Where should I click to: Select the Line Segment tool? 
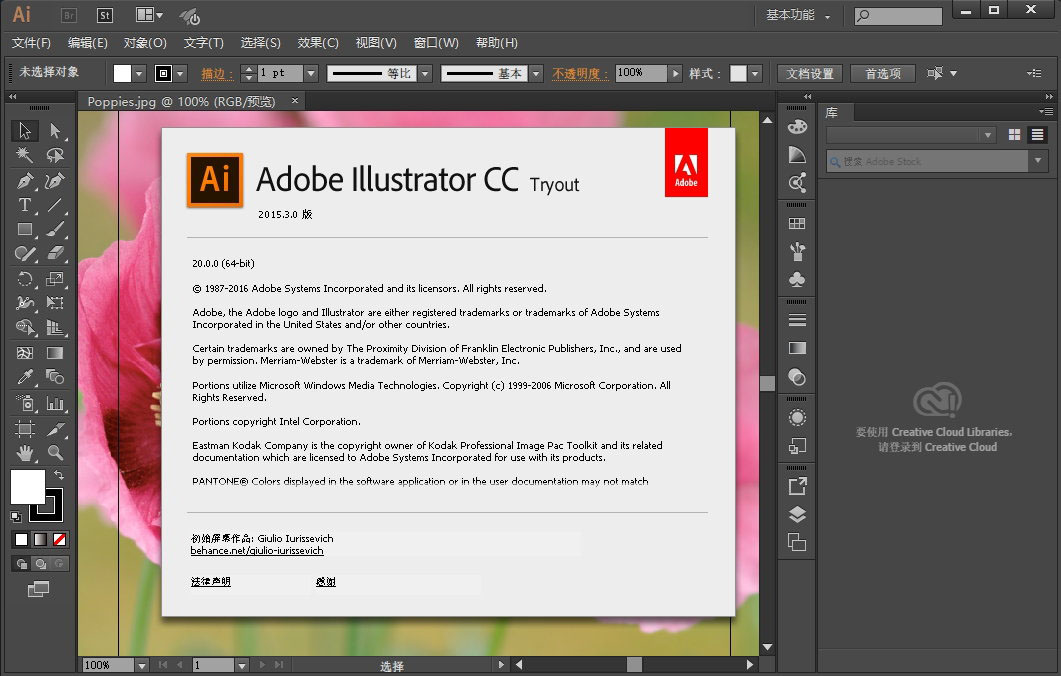(x=55, y=204)
